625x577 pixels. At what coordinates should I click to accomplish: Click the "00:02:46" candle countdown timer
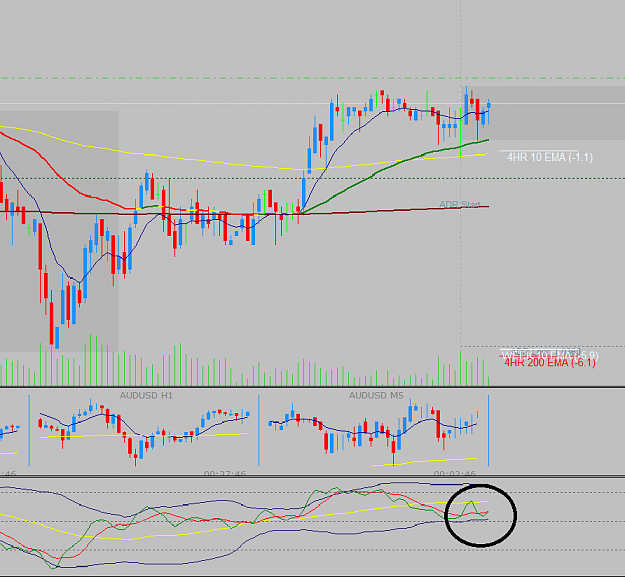454,473
